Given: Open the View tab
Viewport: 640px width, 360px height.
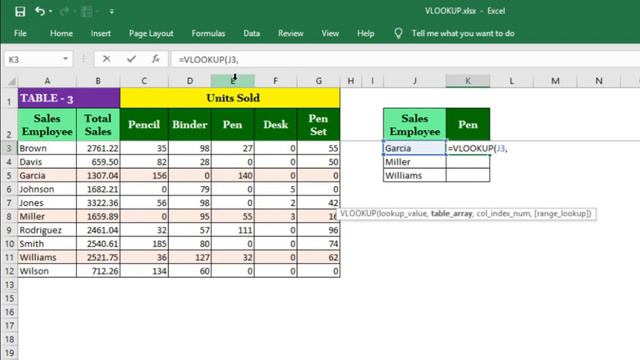Looking at the screenshot, I should [330, 33].
